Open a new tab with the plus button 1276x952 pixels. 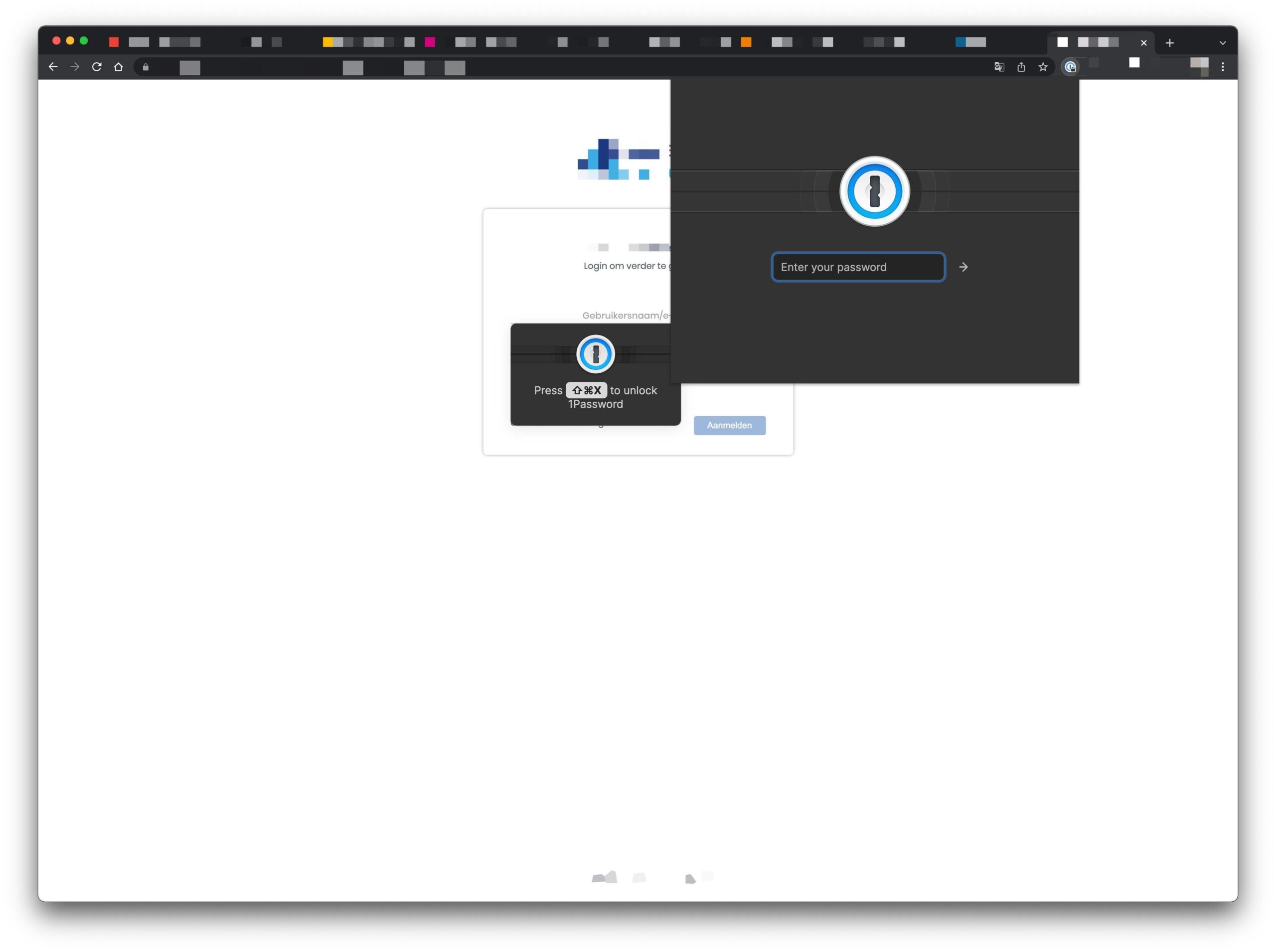(x=1169, y=43)
